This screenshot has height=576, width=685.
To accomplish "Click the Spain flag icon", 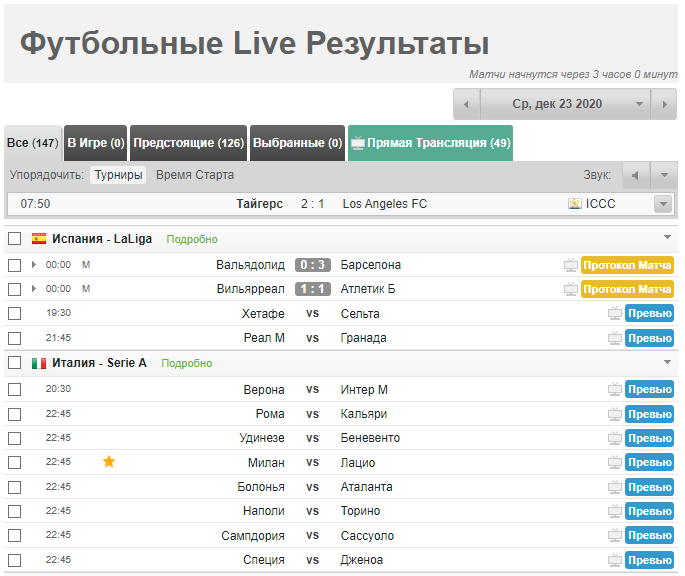I will (39, 239).
